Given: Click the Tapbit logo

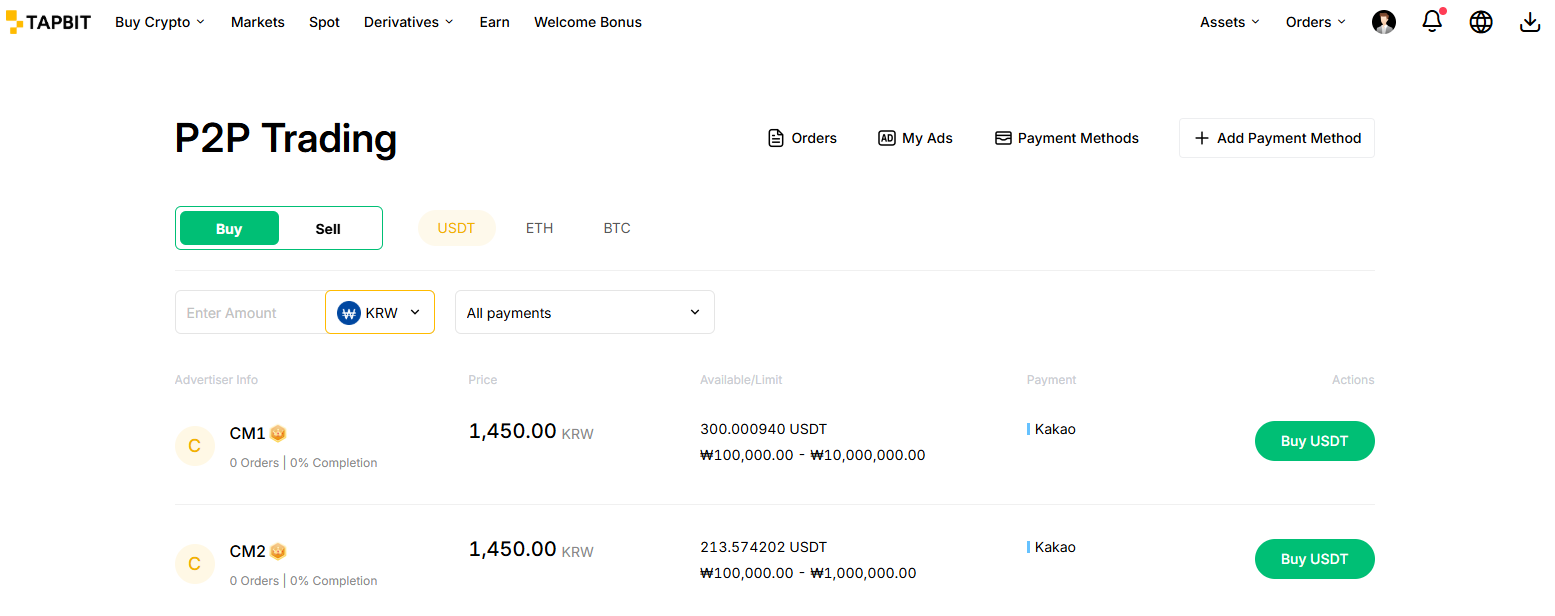Looking at the screenshot, I should pos(48,22).
